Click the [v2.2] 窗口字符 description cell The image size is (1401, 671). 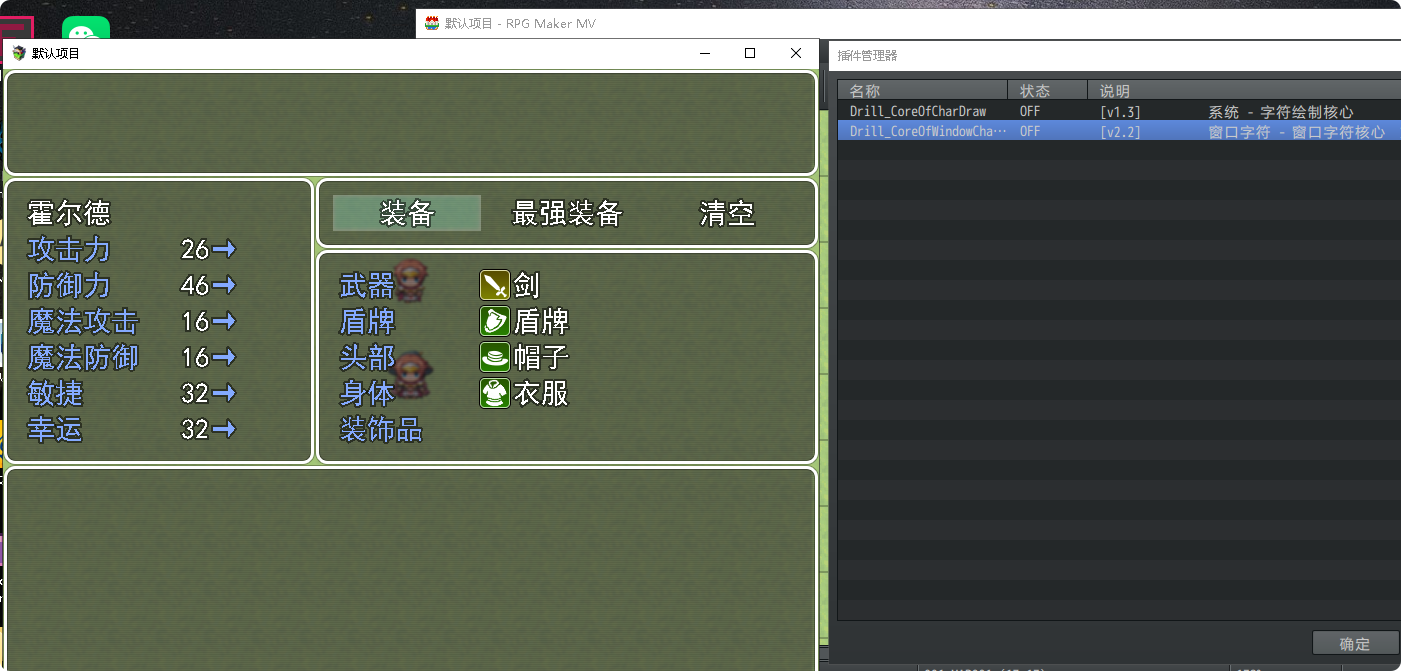click(x=1242, y=131)
